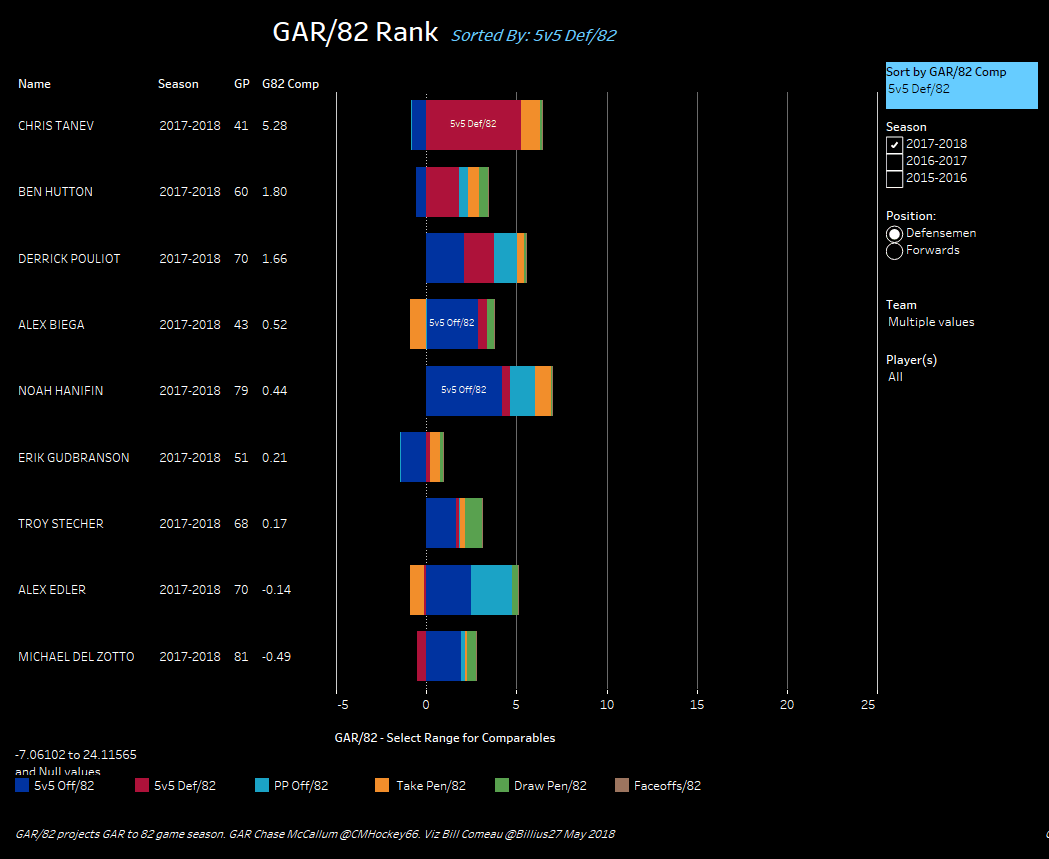Click the G82 Comp column header

click(290, 84)
